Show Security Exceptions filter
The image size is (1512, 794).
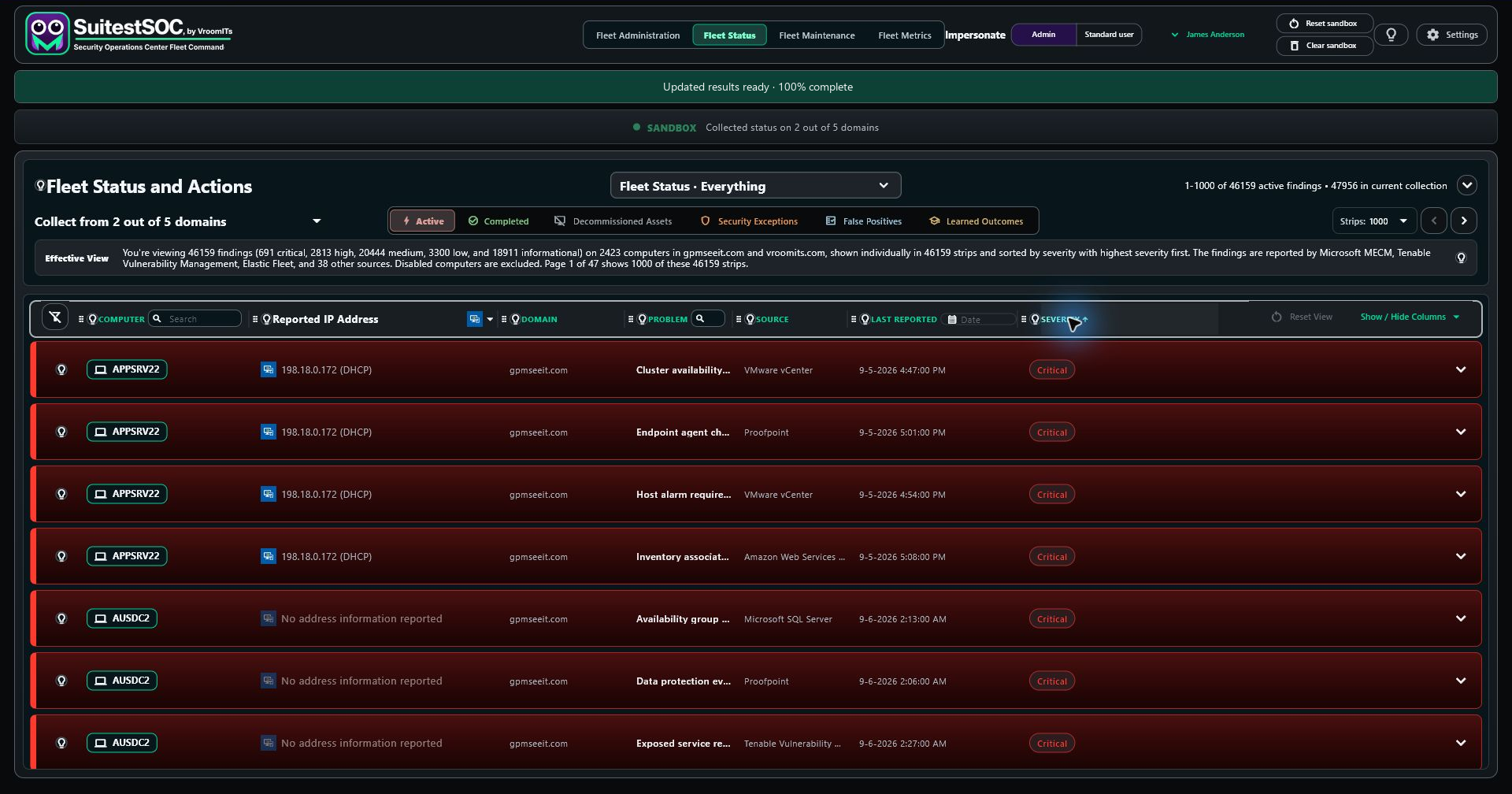(749, 221)
